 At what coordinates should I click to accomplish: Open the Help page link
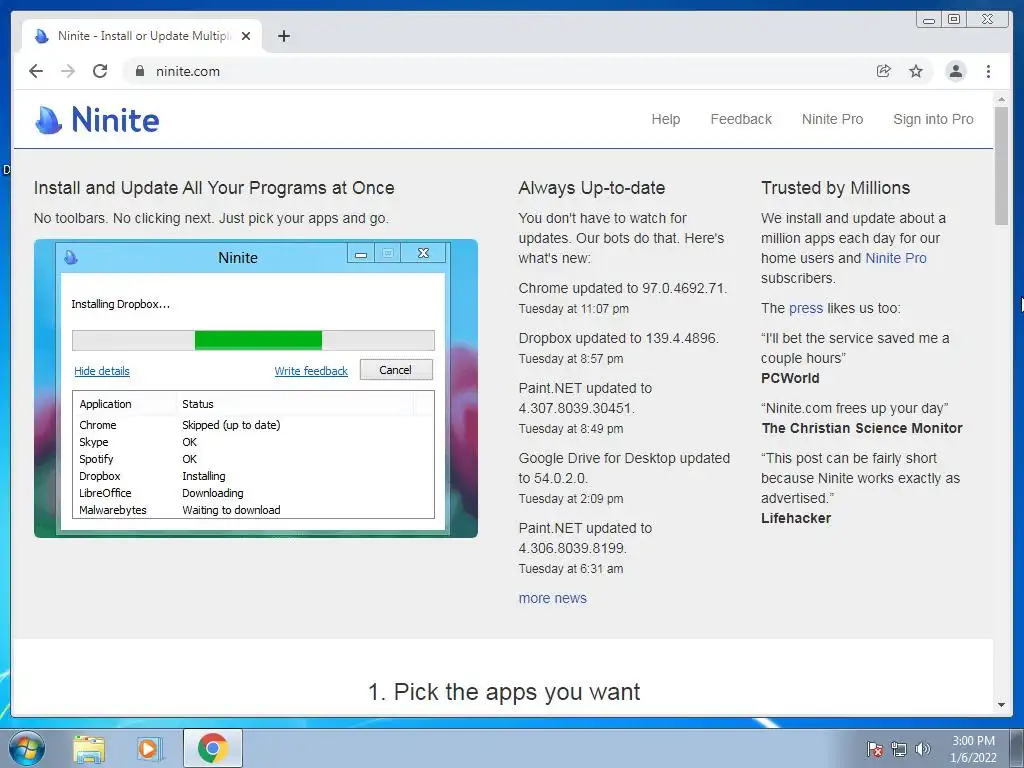[665, 120]
